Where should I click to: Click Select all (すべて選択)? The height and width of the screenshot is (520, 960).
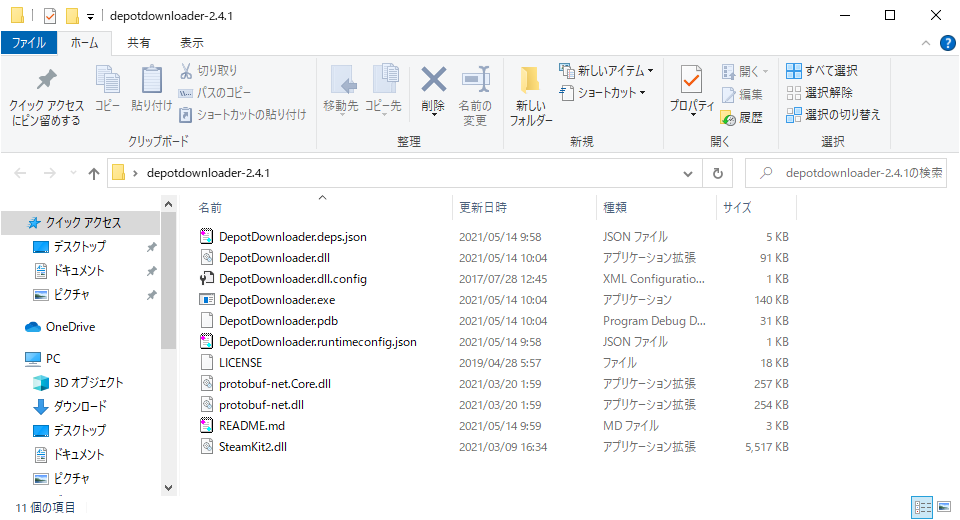point(822,70)
